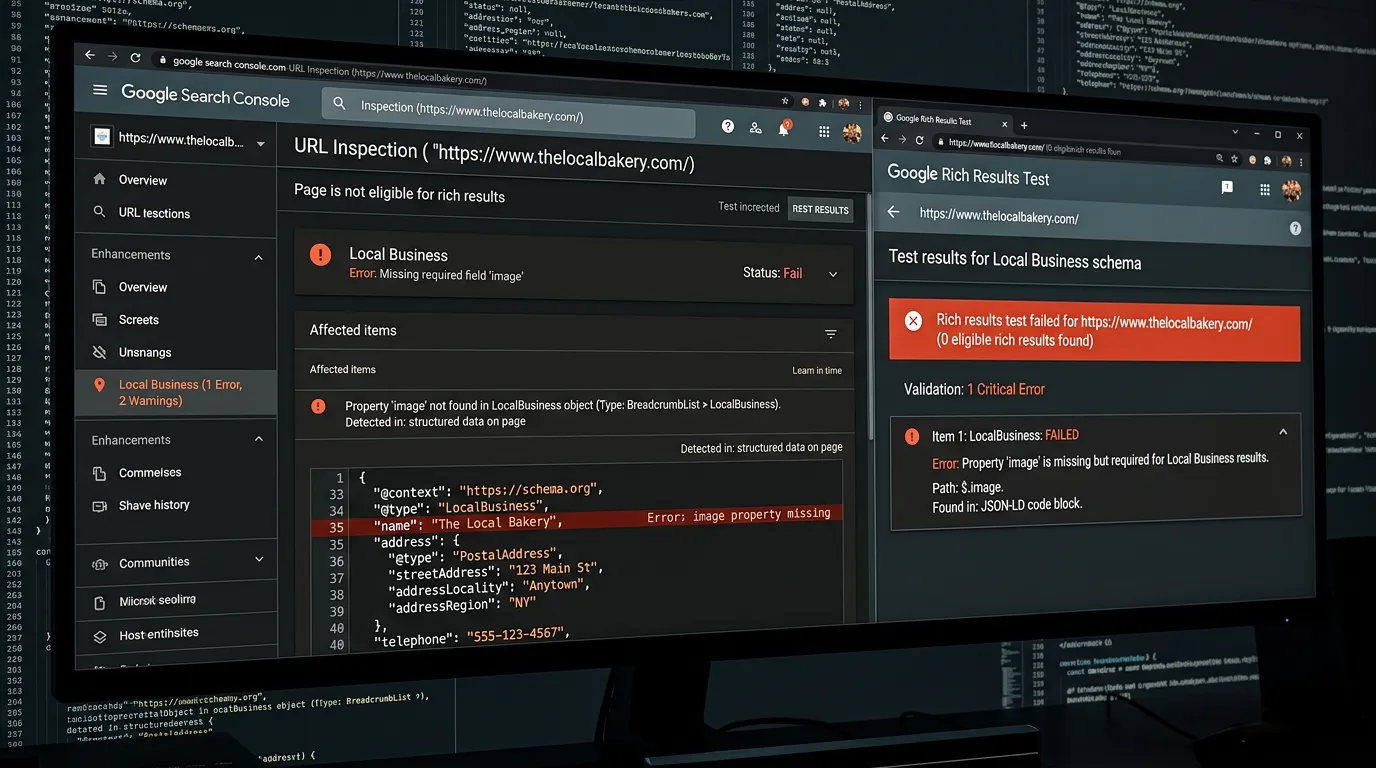
Task: Open Search Console help
Action: 728,126
